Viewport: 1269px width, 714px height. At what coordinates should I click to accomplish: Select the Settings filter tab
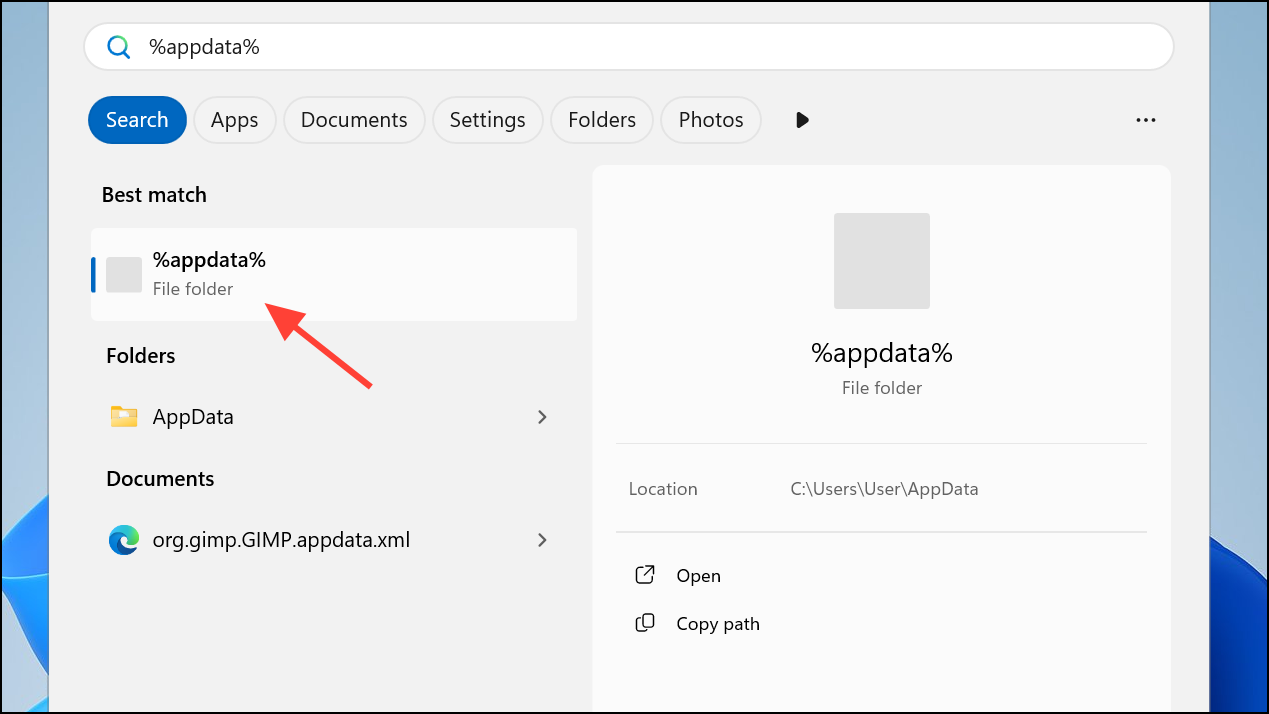[487, 120]
